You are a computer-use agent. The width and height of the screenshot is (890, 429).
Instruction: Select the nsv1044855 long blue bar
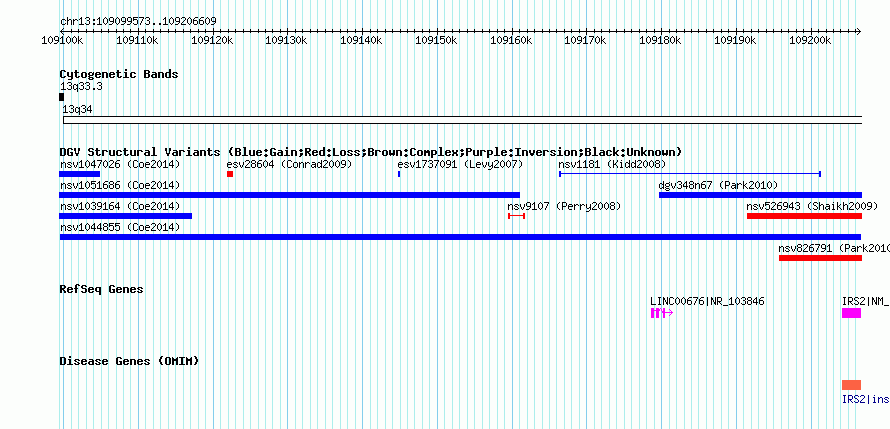pos(460,237)
